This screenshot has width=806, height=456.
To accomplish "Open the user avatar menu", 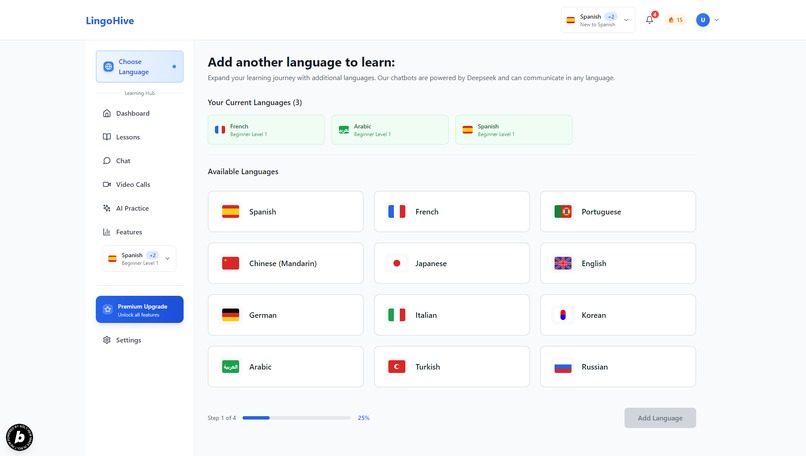I will tap(702, 20).
